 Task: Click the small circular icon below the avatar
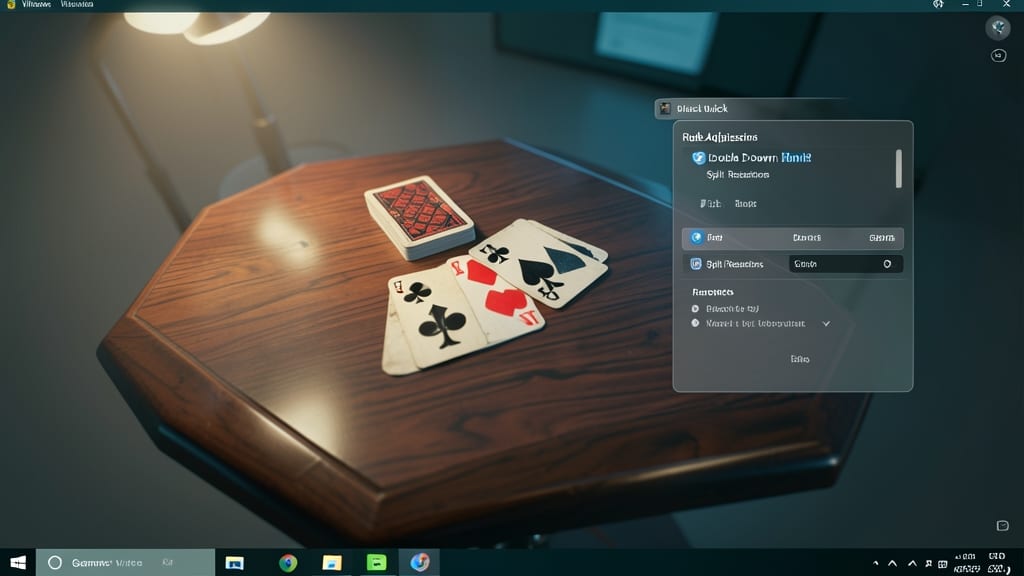click(x=999, y=56)
